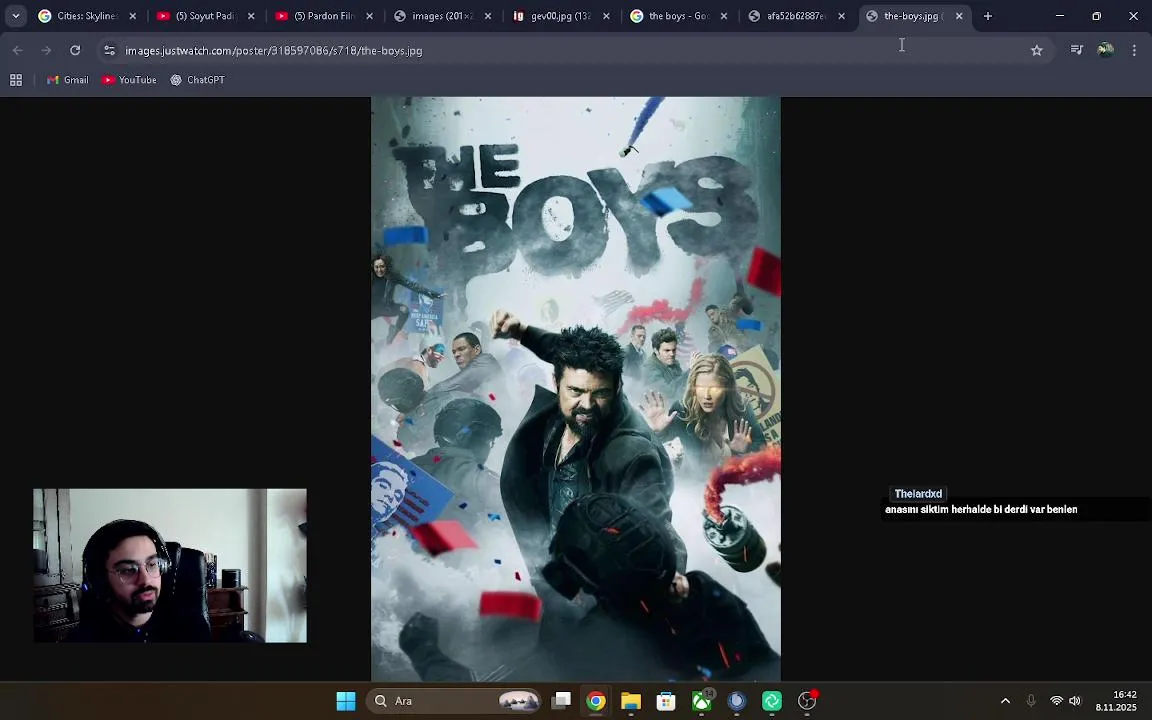
Task: Click the microphone icon in system tray
Action: click(1031, 701)
